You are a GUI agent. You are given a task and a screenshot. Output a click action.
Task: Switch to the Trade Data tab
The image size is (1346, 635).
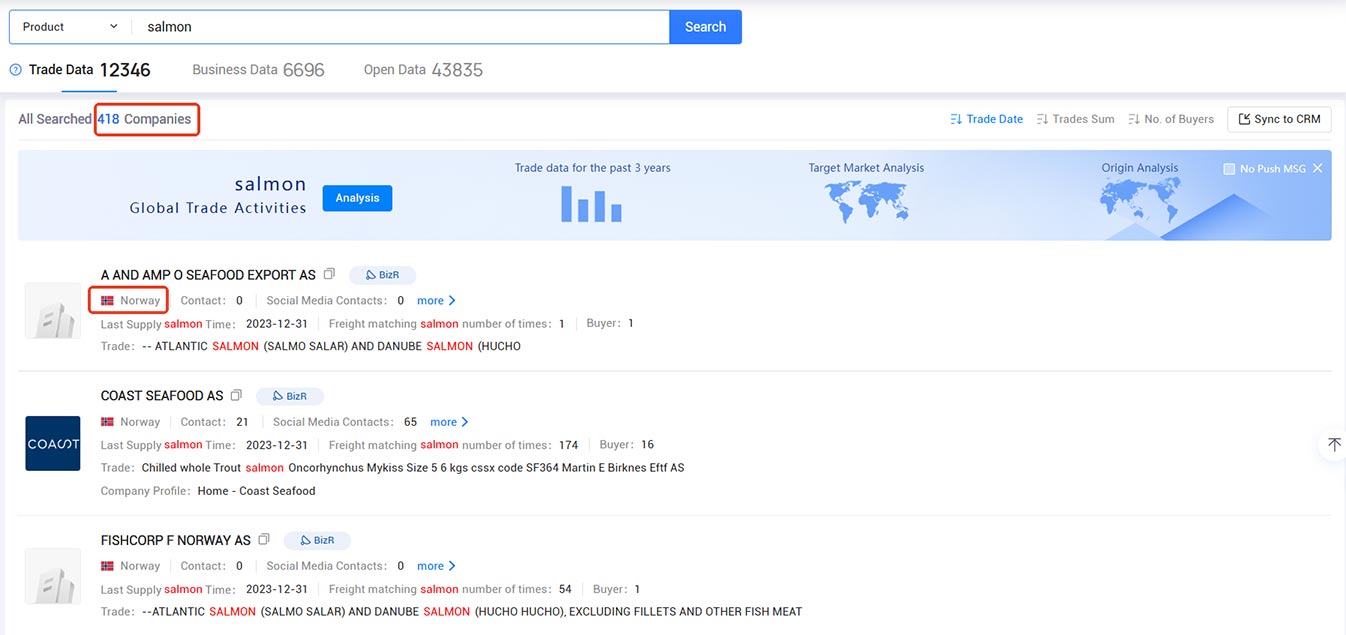tap(90, 70)
